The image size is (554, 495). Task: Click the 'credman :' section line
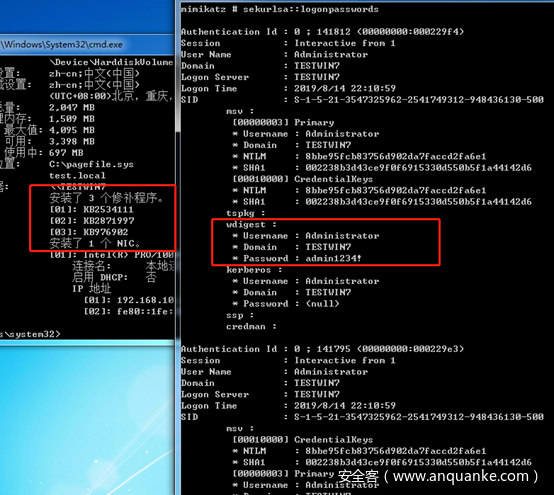[x=251, y=326]
